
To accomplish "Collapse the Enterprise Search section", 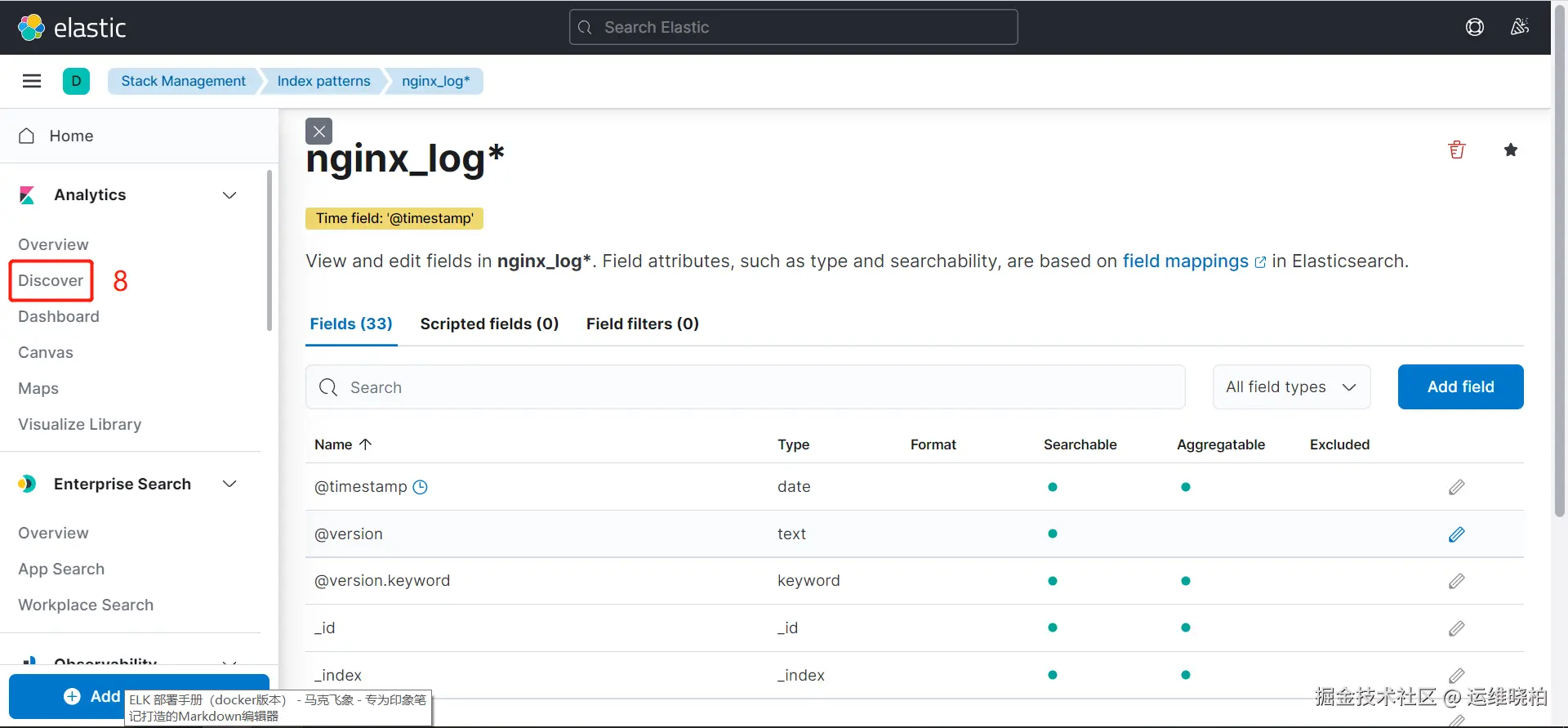I will pyautogui.click(x=229, y=484).
